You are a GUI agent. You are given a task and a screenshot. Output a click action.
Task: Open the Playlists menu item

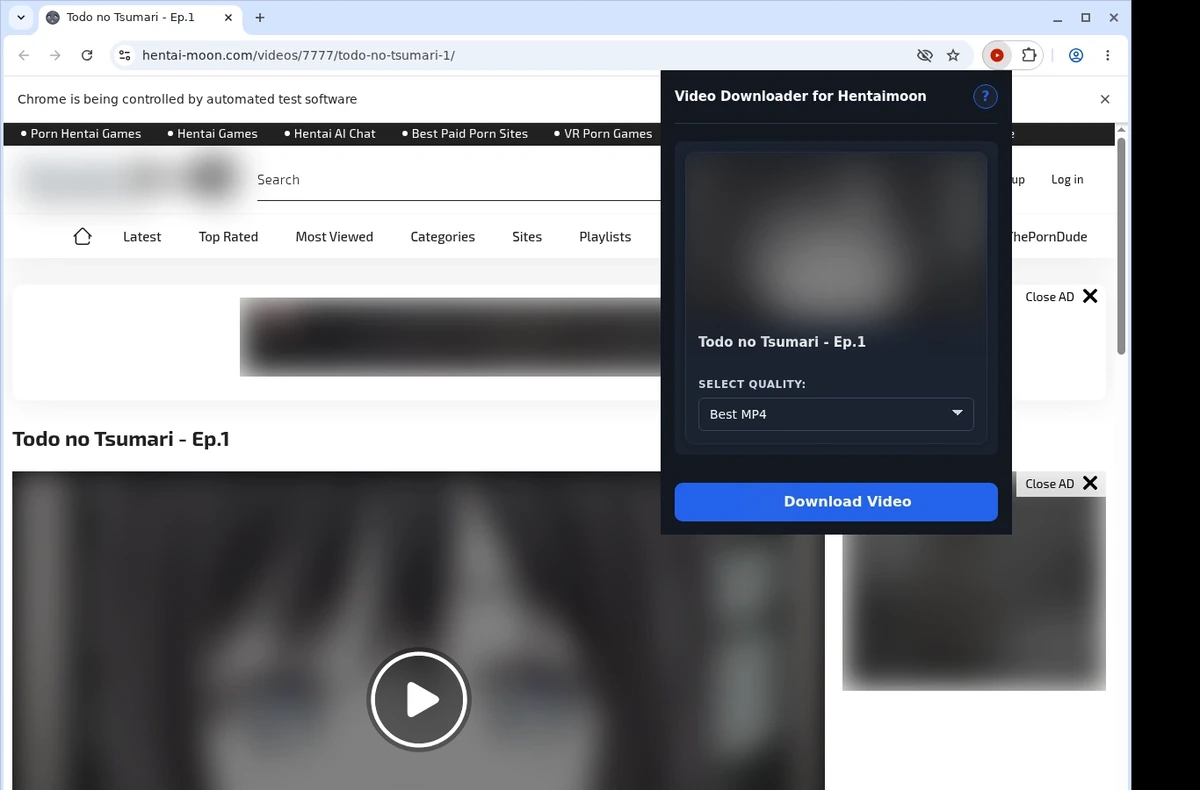coord(605,237)
